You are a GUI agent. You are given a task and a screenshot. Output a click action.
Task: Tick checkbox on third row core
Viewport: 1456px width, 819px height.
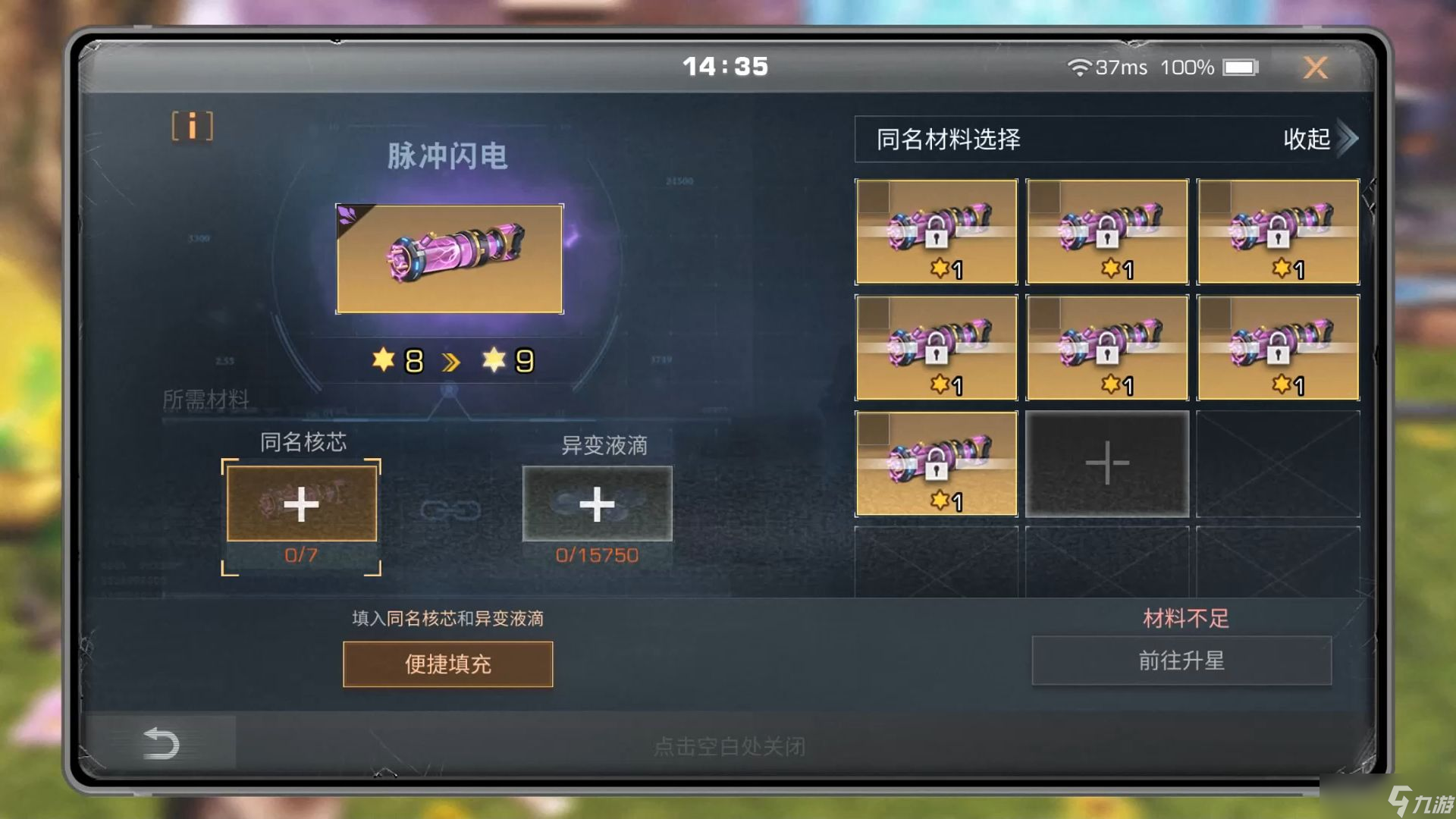point(874,429)
